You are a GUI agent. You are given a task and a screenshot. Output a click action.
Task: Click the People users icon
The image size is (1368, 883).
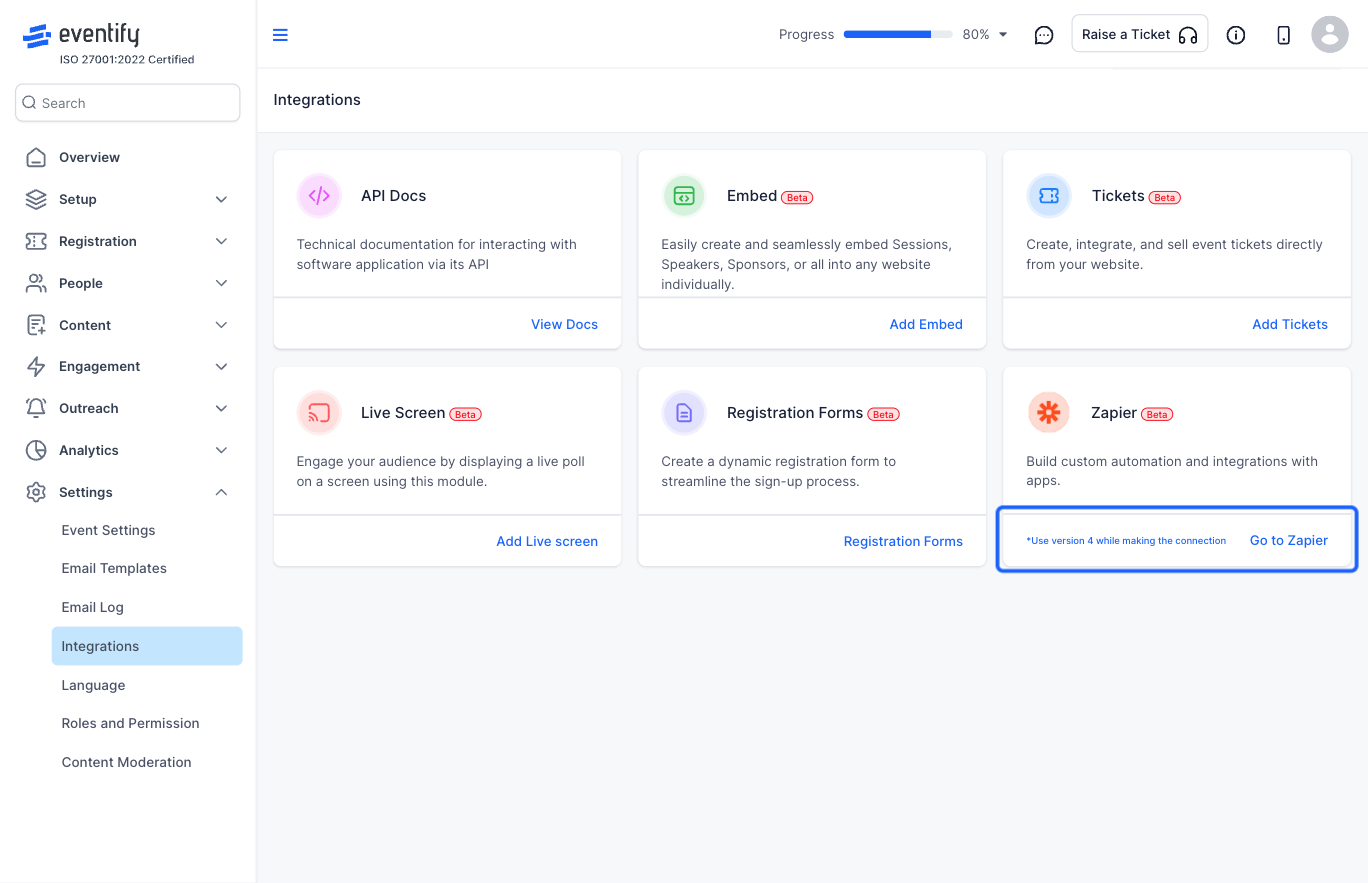[36, 283]
